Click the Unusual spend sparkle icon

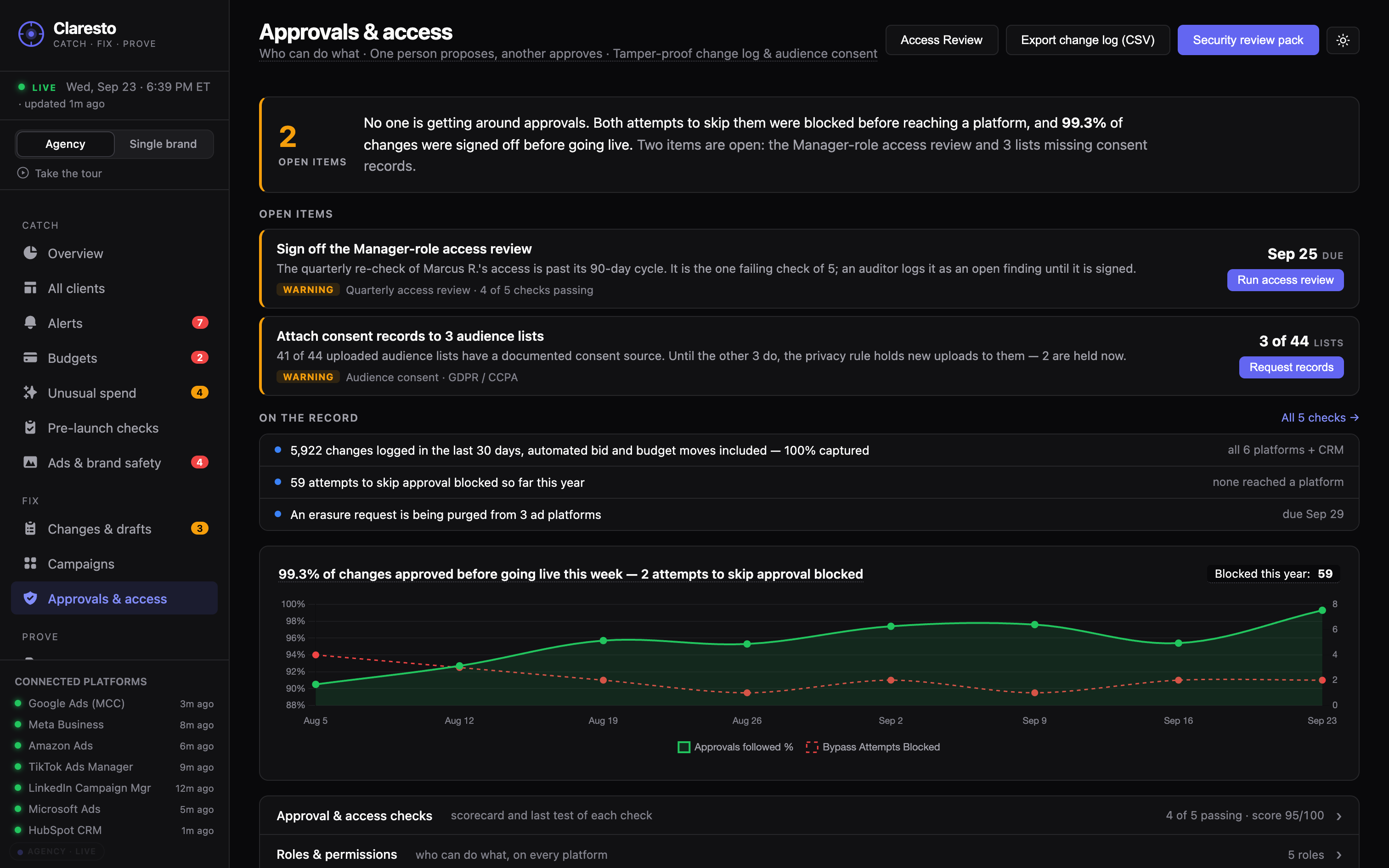click(30, 393)
